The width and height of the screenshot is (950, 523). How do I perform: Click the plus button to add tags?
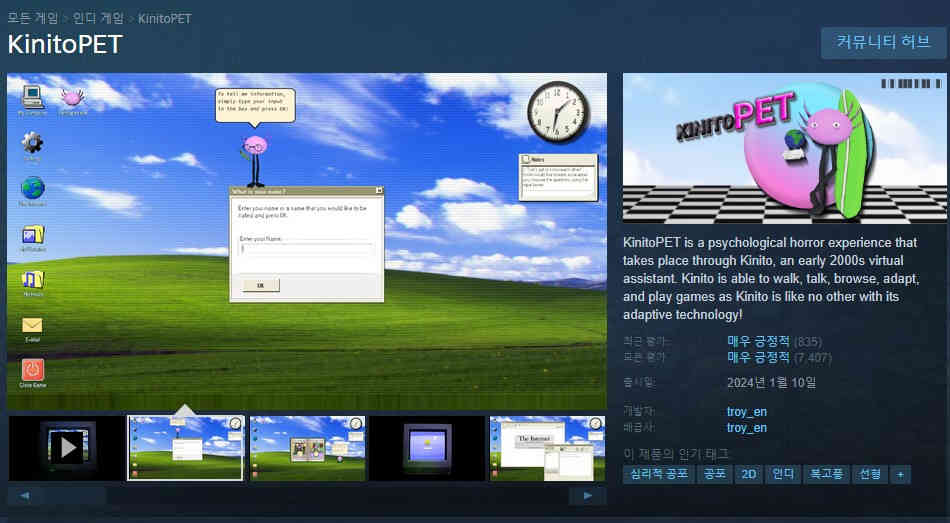point(900,474)
